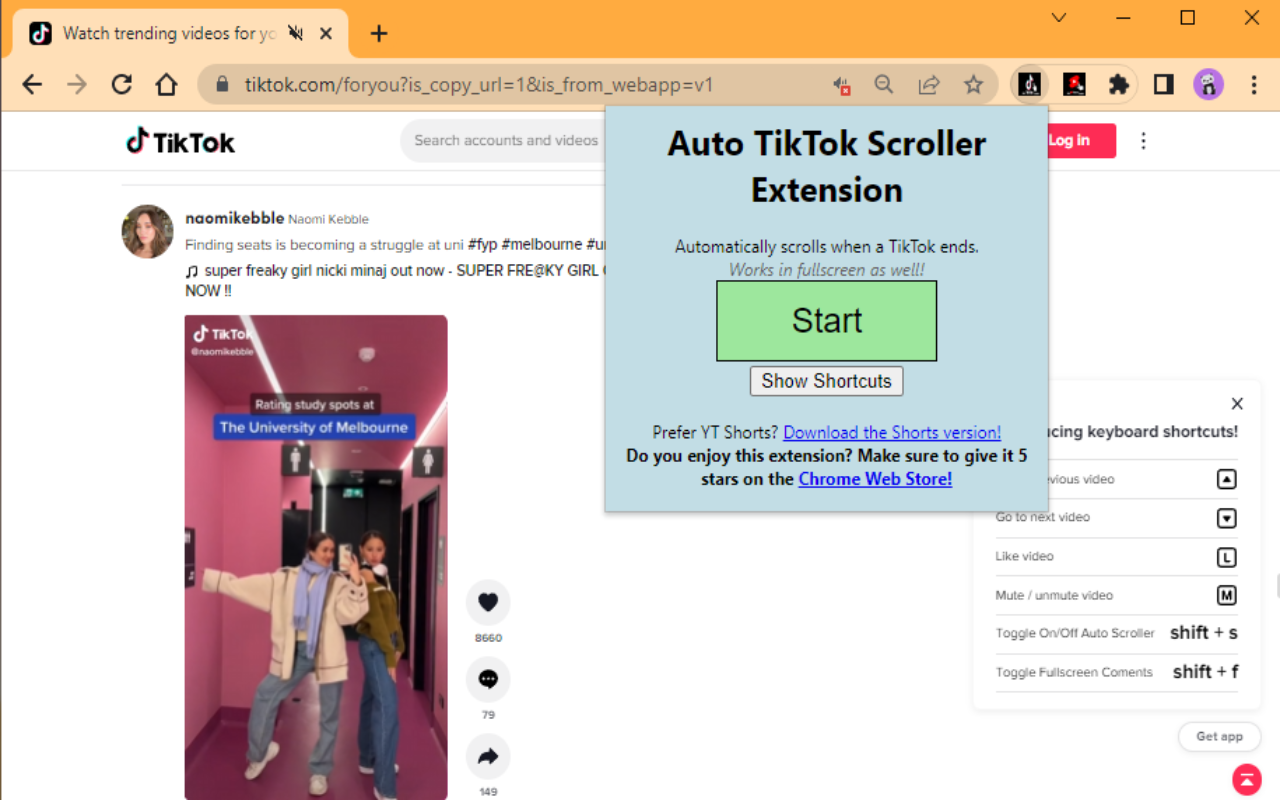Image resolution: width=1280 pixels, height=800 pixels.
Task: Open the #melbourne hashtag
Action: tap(541, 245)
